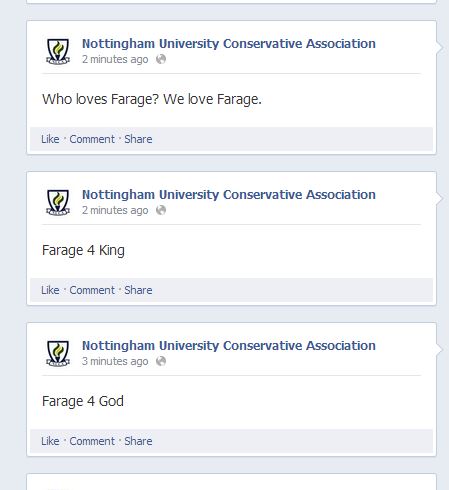Click the crest avatar on the 'Farage 4 King' post
Screen dimensions: 449x490
[58, 202]
